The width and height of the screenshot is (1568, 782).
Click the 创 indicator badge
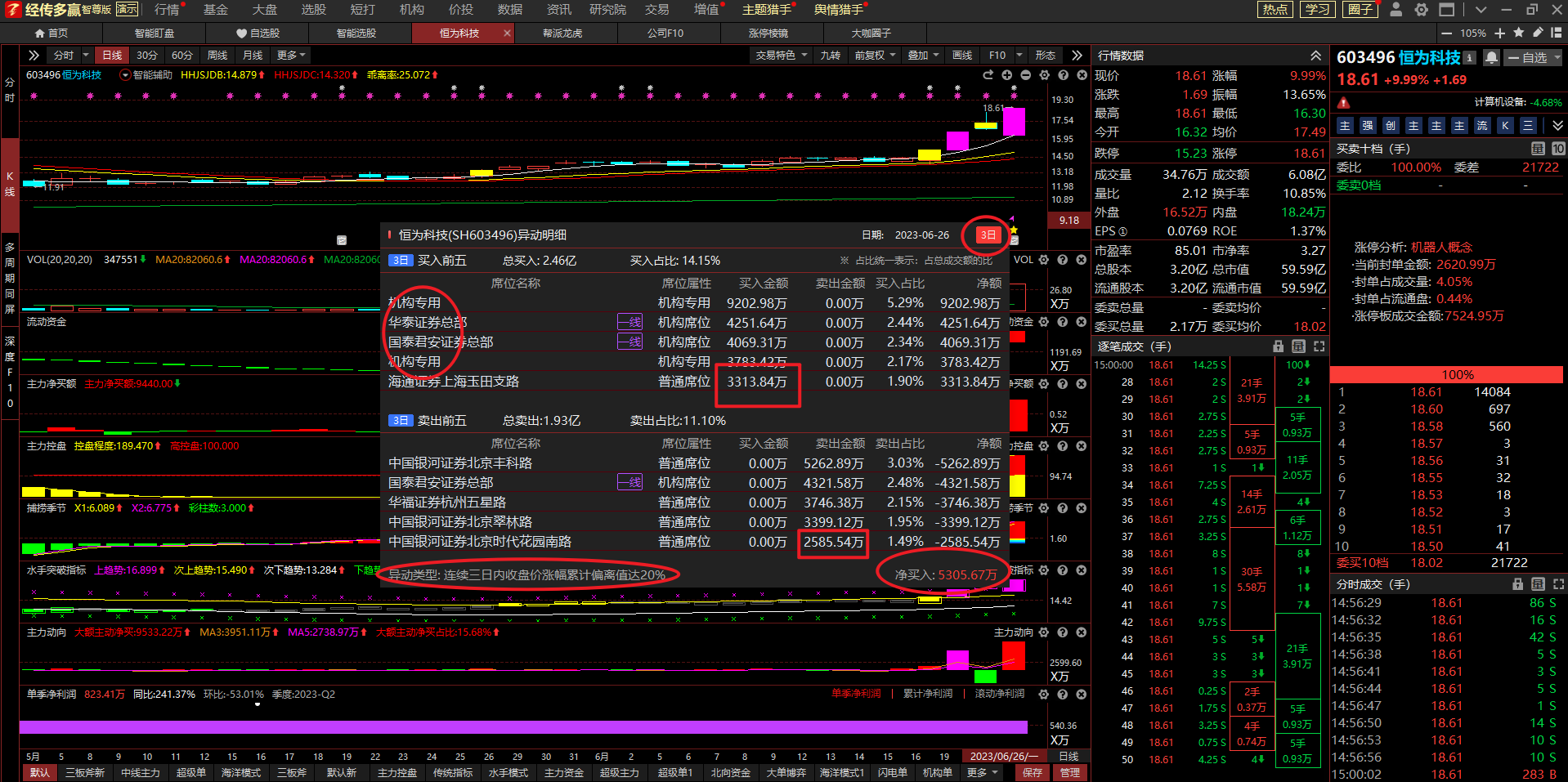[x=1391, y=126]
